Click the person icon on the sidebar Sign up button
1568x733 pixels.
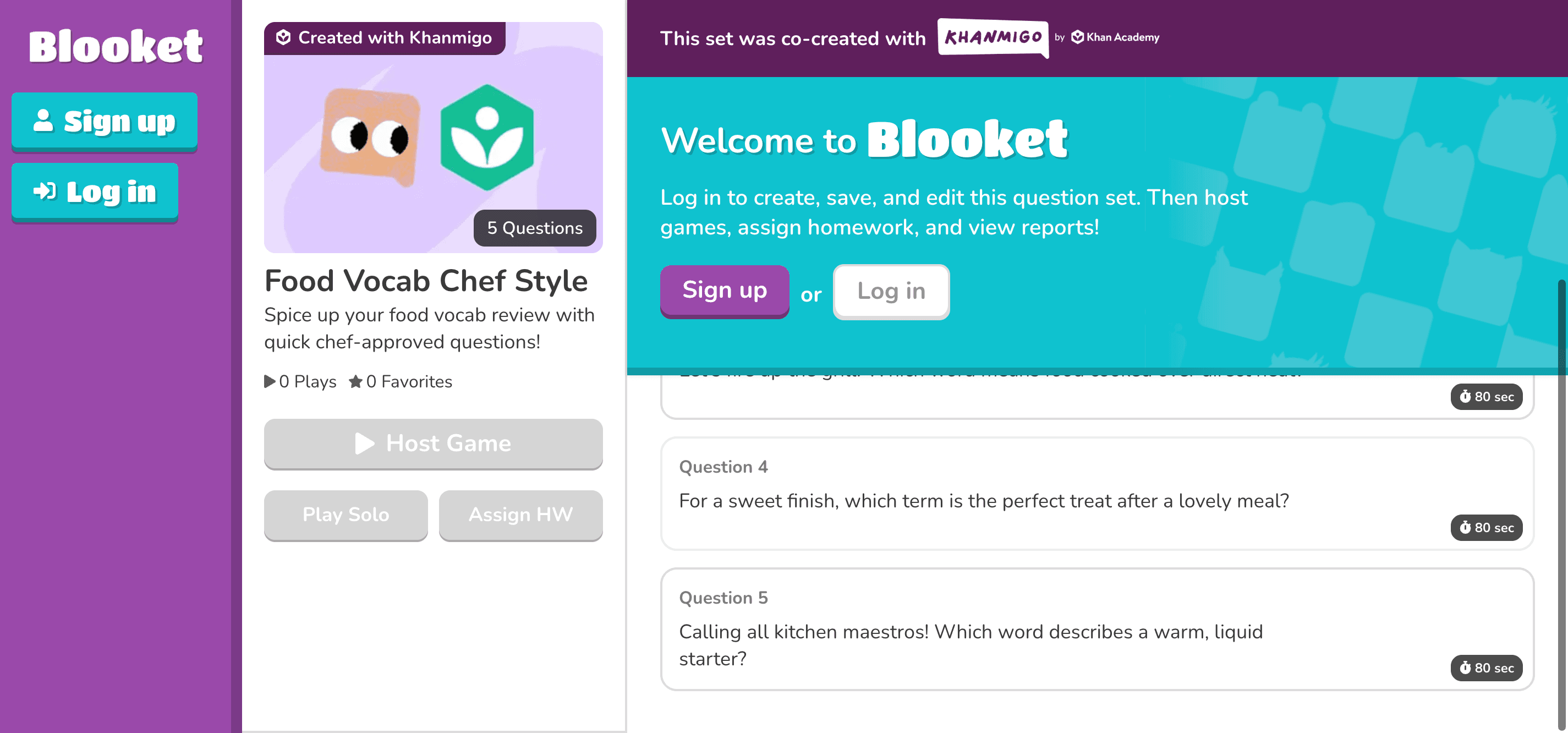point(42,121)
